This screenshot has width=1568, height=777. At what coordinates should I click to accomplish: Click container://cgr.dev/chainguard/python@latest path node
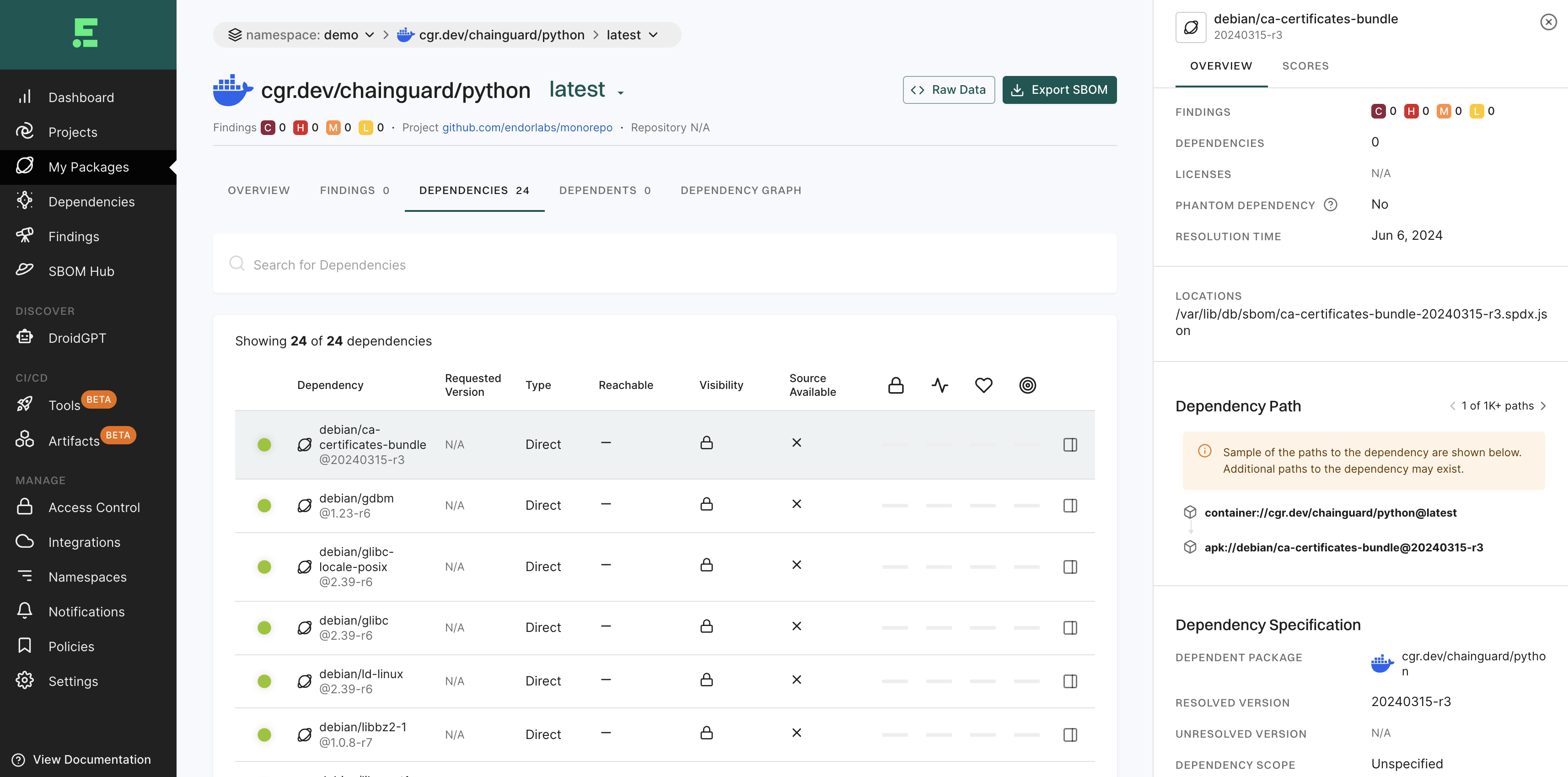pos(1330,513)
